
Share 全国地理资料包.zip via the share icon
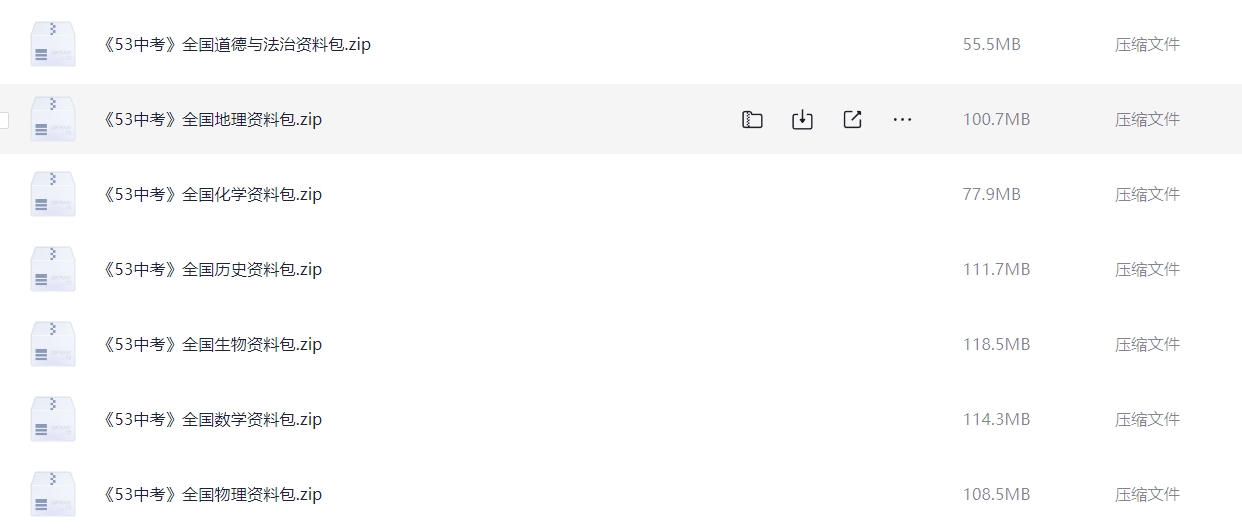852,120
